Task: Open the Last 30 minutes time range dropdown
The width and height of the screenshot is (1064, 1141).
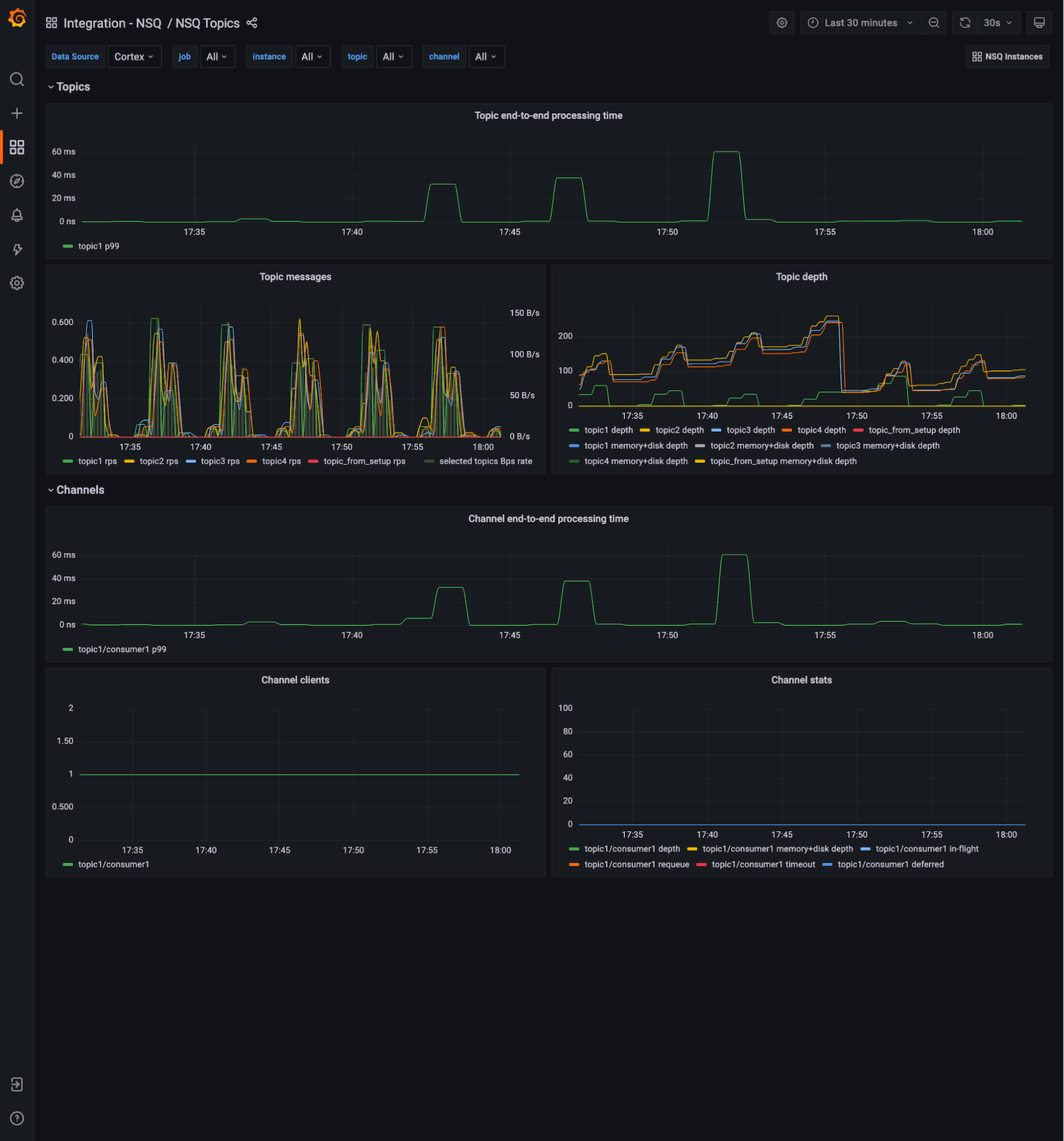Action: click(860, 22)
